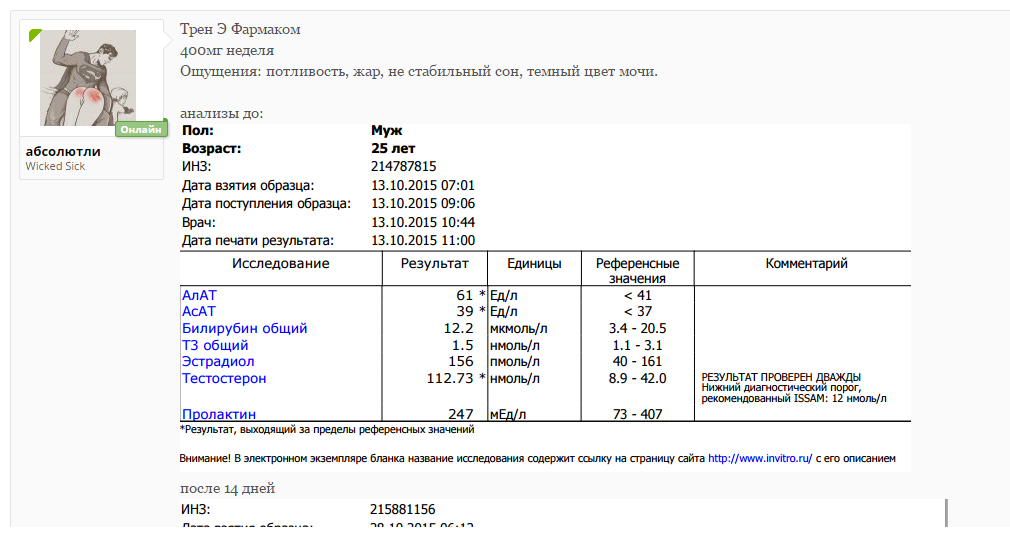Open the АсАТ test link
The height and width of the screenshot is (555, 1010).
[199, 311]
